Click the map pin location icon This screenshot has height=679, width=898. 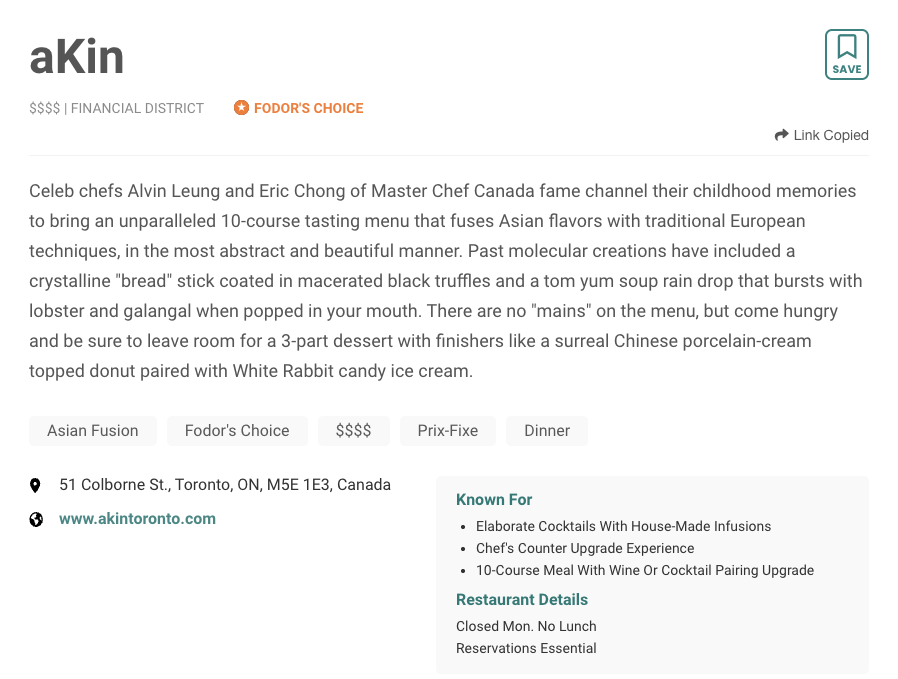point(36,485)
